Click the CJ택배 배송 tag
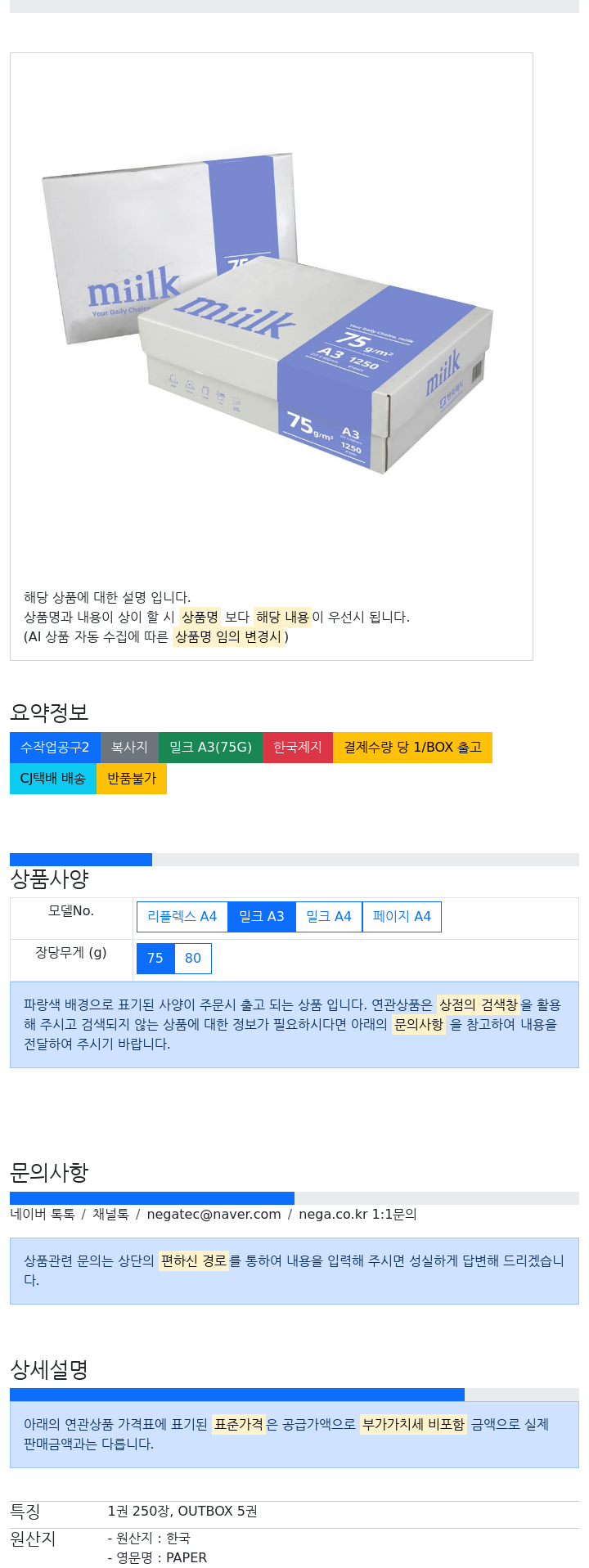This screenshot has height=1568, width=589. pos(53,779)
